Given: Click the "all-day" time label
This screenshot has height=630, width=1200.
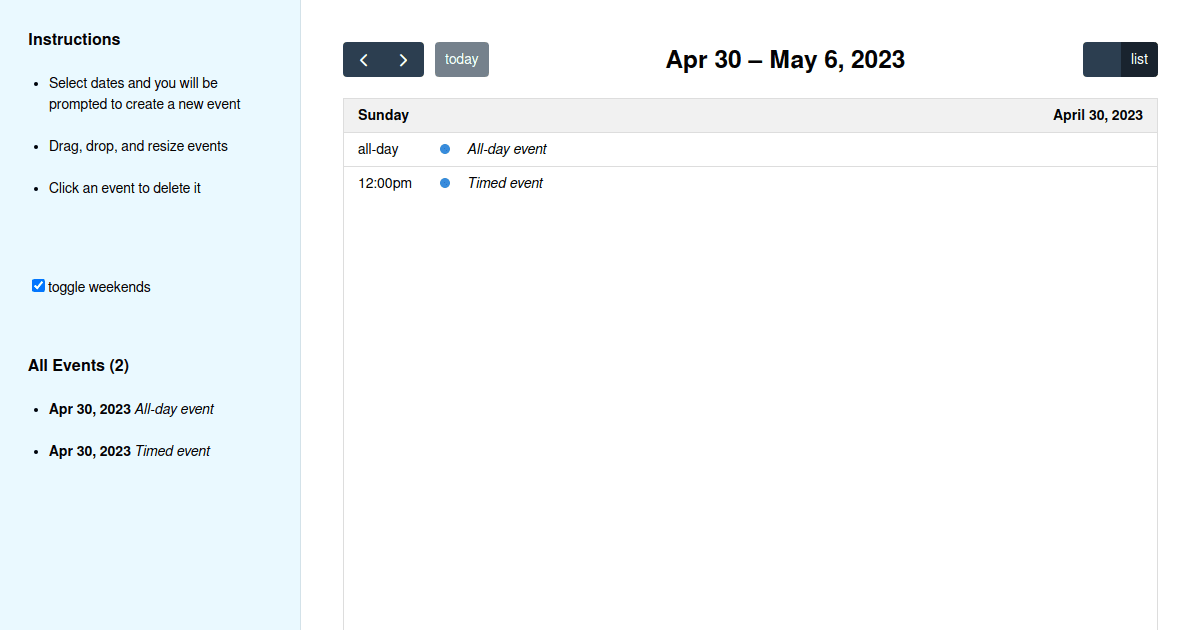Looking at the screenshot, I should [x=378, y=149].
